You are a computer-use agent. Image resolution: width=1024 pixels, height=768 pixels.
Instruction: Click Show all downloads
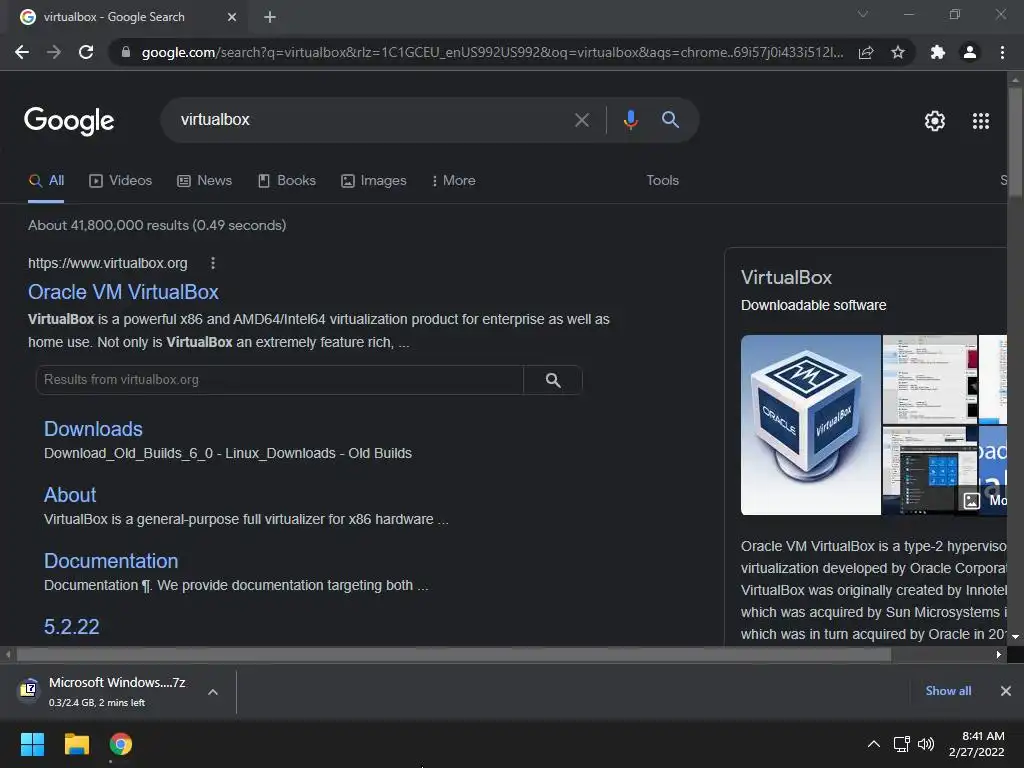(948, 691)
